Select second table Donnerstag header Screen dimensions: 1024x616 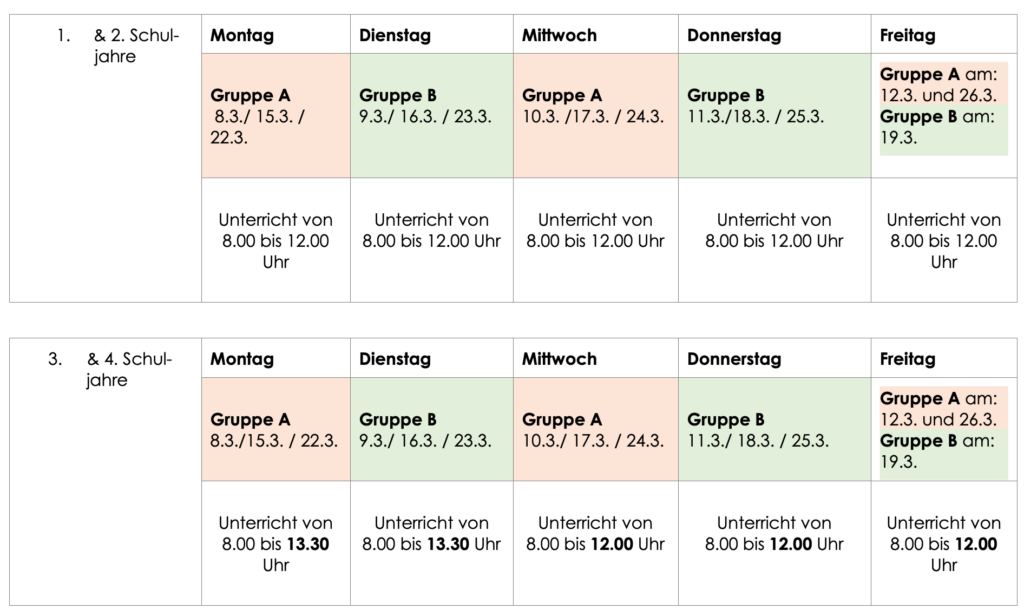click(733, 359)
